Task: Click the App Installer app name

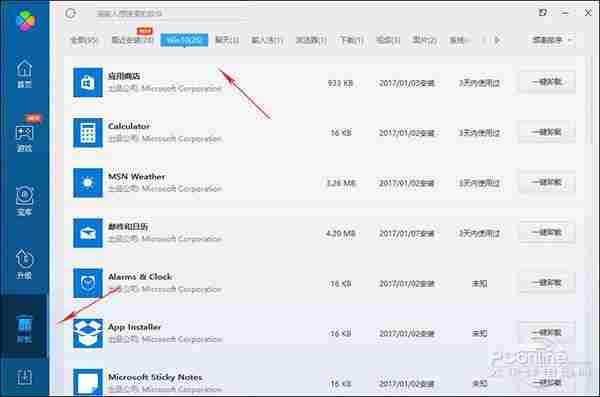Action: pyautogui.click(x=135, y=327)
